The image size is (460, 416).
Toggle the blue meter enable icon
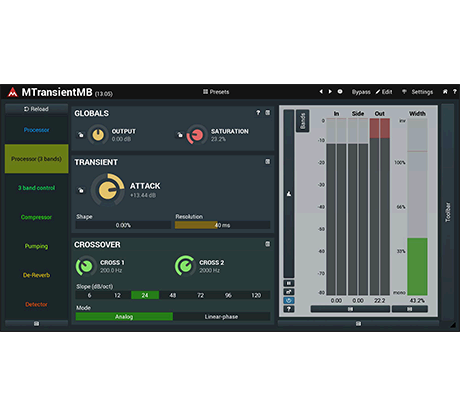coord(289,301)
